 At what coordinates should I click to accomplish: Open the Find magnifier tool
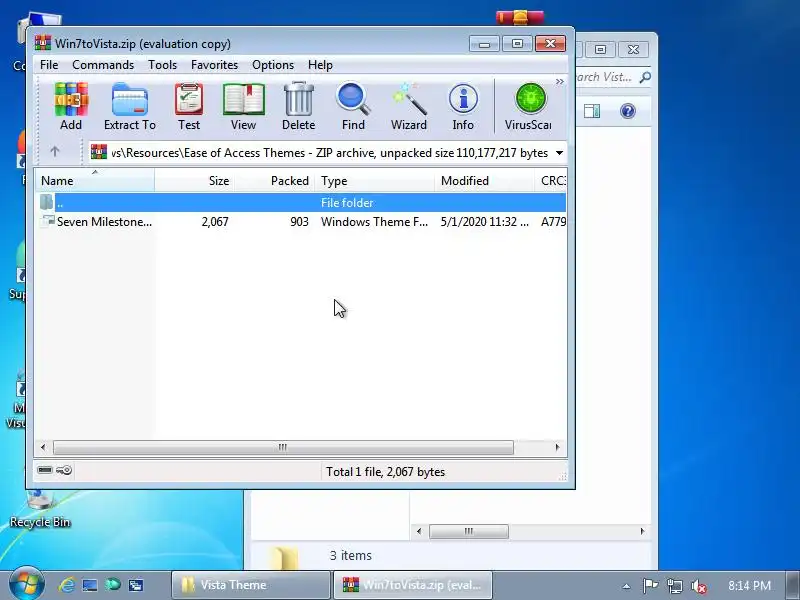tap(353, 107)
